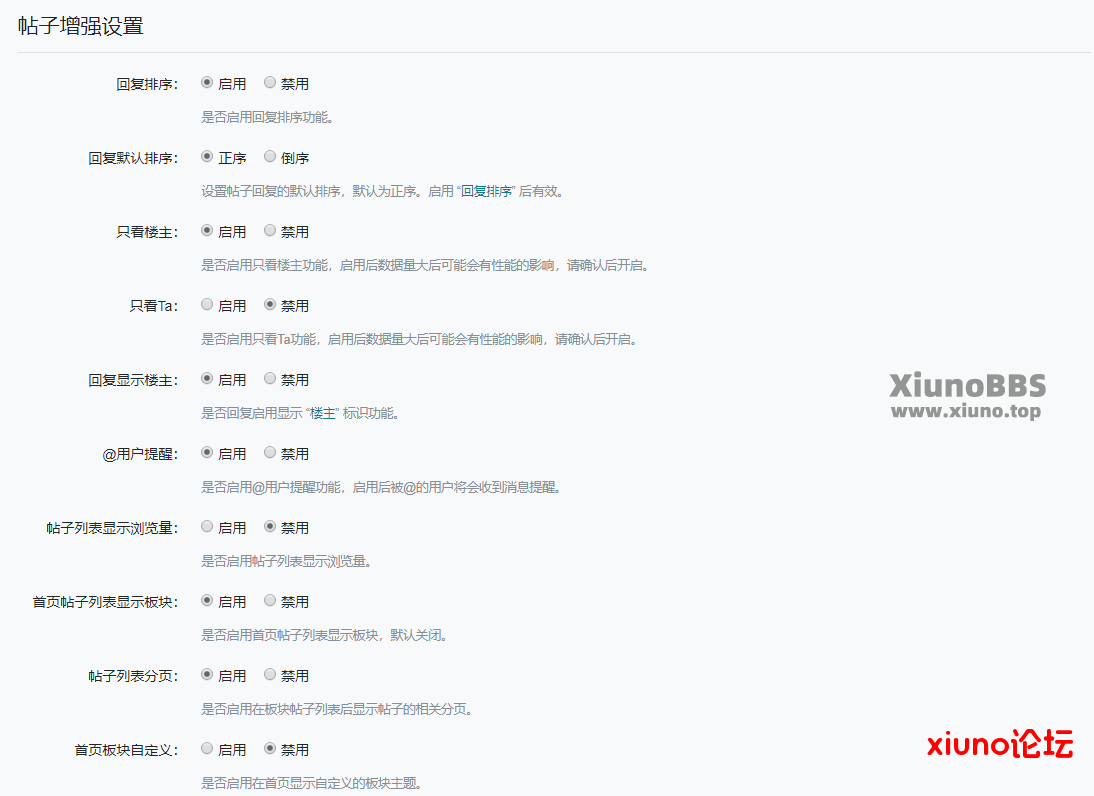Image resolution: width=1094 pixels, height=796 pixels.
Task: Turn off @用户提醒 notifications
Action: [270, 453]
